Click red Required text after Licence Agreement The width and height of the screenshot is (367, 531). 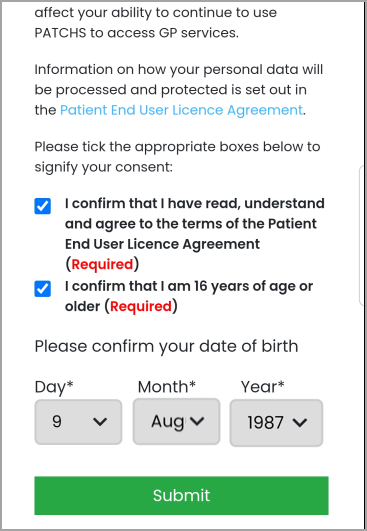click(x=102, y=264)
